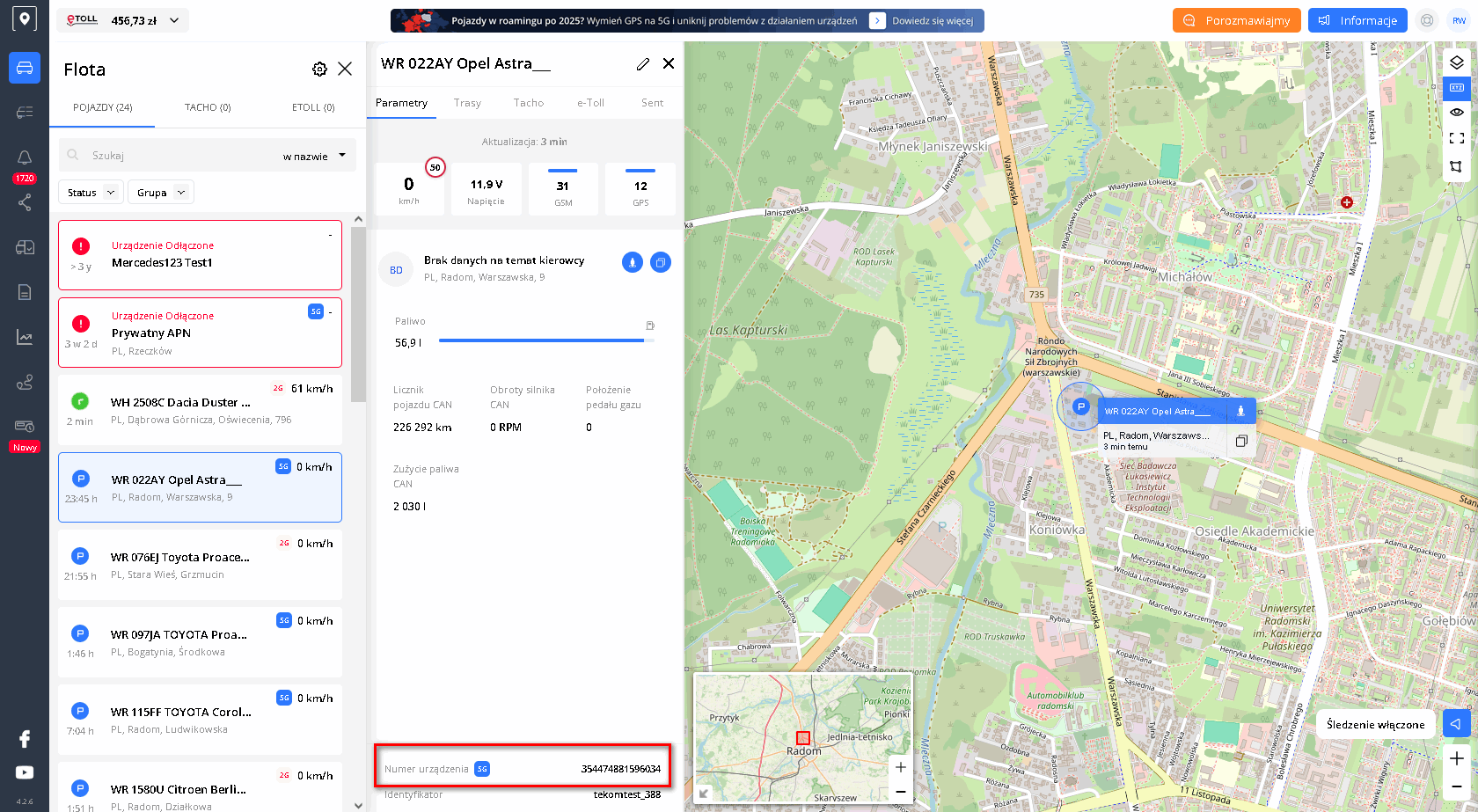1478x812 pixels.
Task: Click the Porozmawiajmy button
Action: click(1236, 20)
